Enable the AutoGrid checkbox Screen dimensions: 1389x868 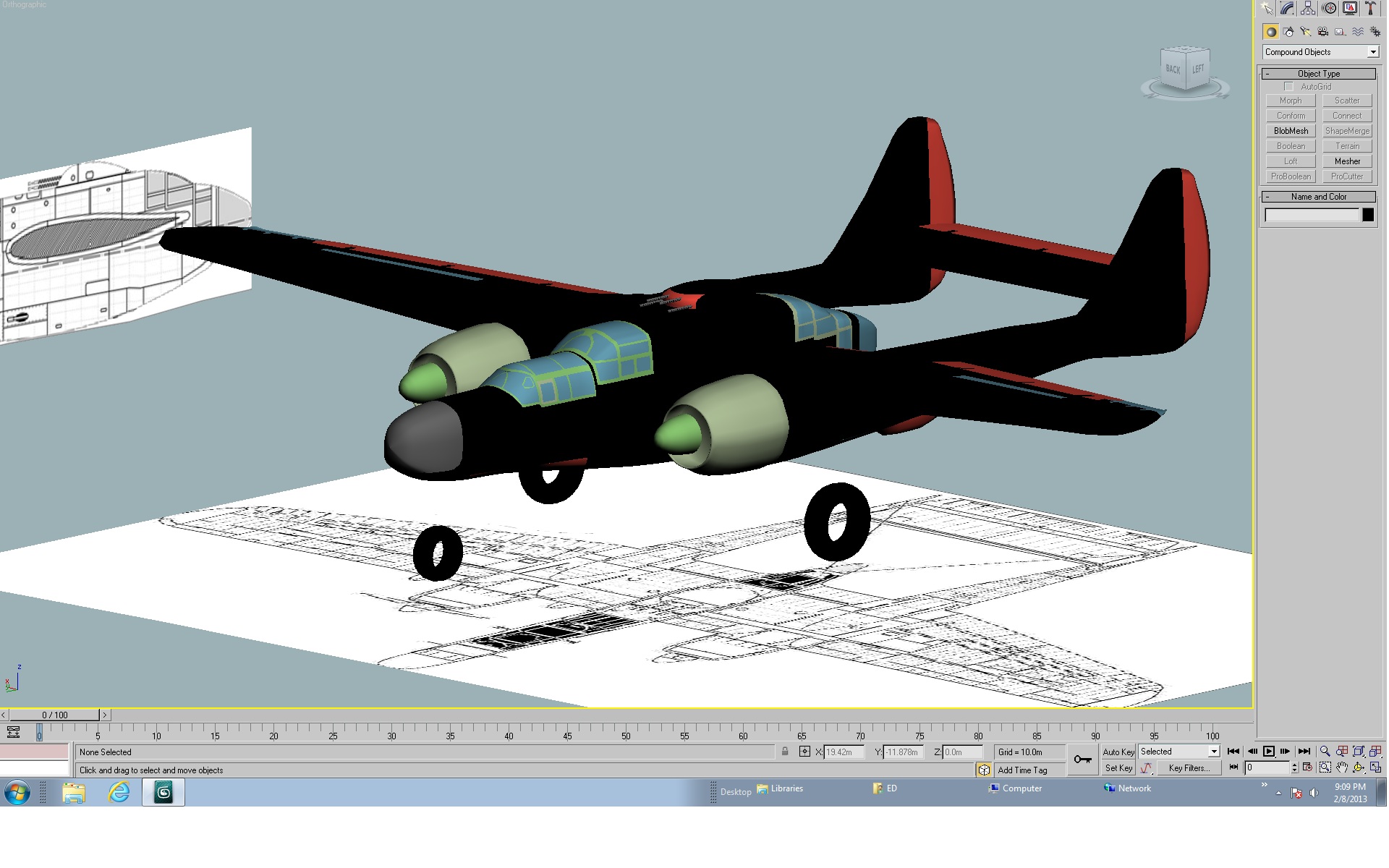tap(1288, 87)
